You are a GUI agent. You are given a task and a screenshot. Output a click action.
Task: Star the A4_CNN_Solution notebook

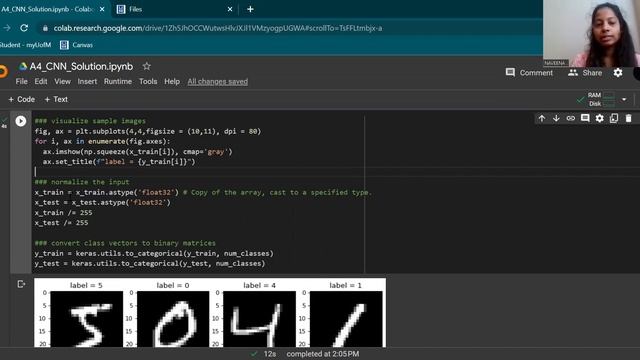point(147,66)
